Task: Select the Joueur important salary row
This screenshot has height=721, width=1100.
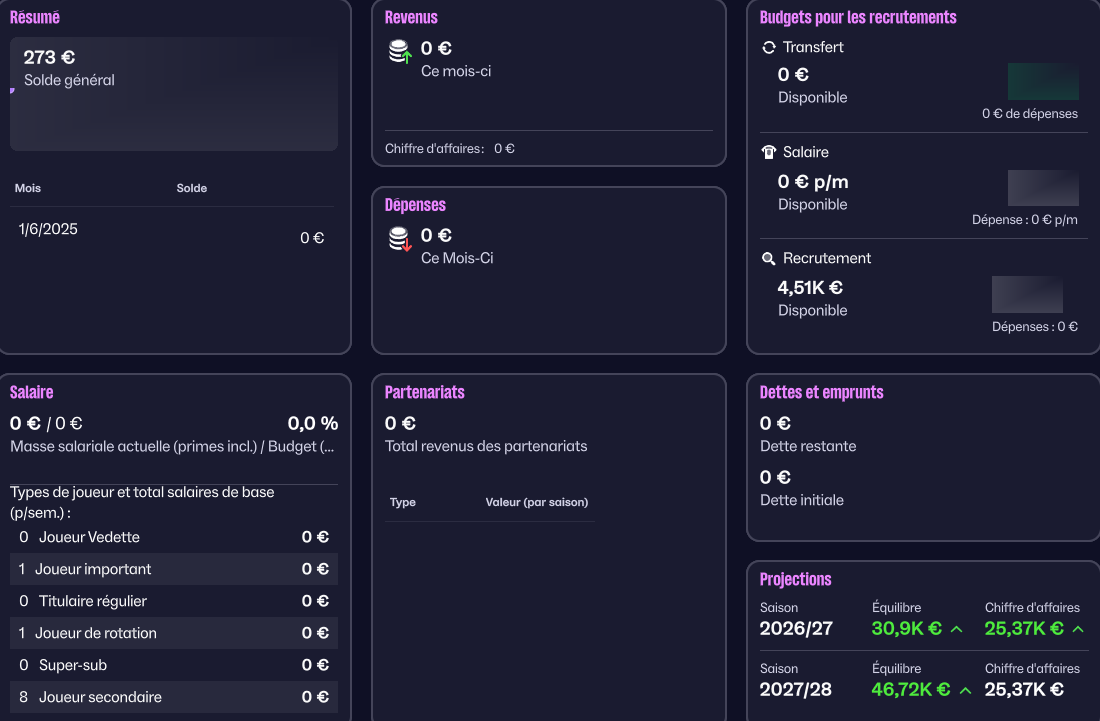Action: [174, 569]
